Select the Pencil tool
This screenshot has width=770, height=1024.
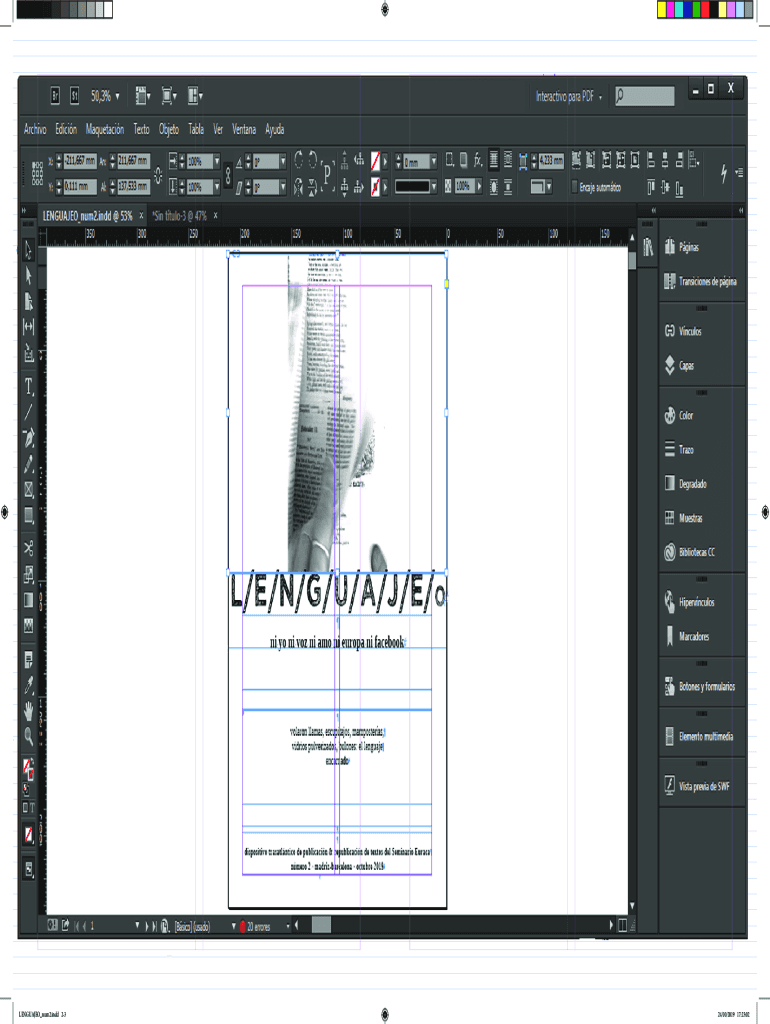tap(28, 464)
